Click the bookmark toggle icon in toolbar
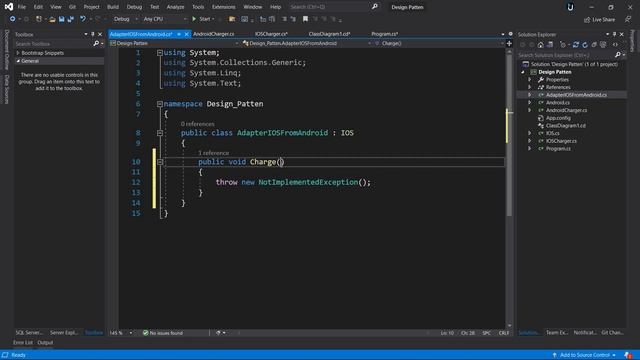The width and height of the screenshot is (640, 360). click(x=305, y=19)
